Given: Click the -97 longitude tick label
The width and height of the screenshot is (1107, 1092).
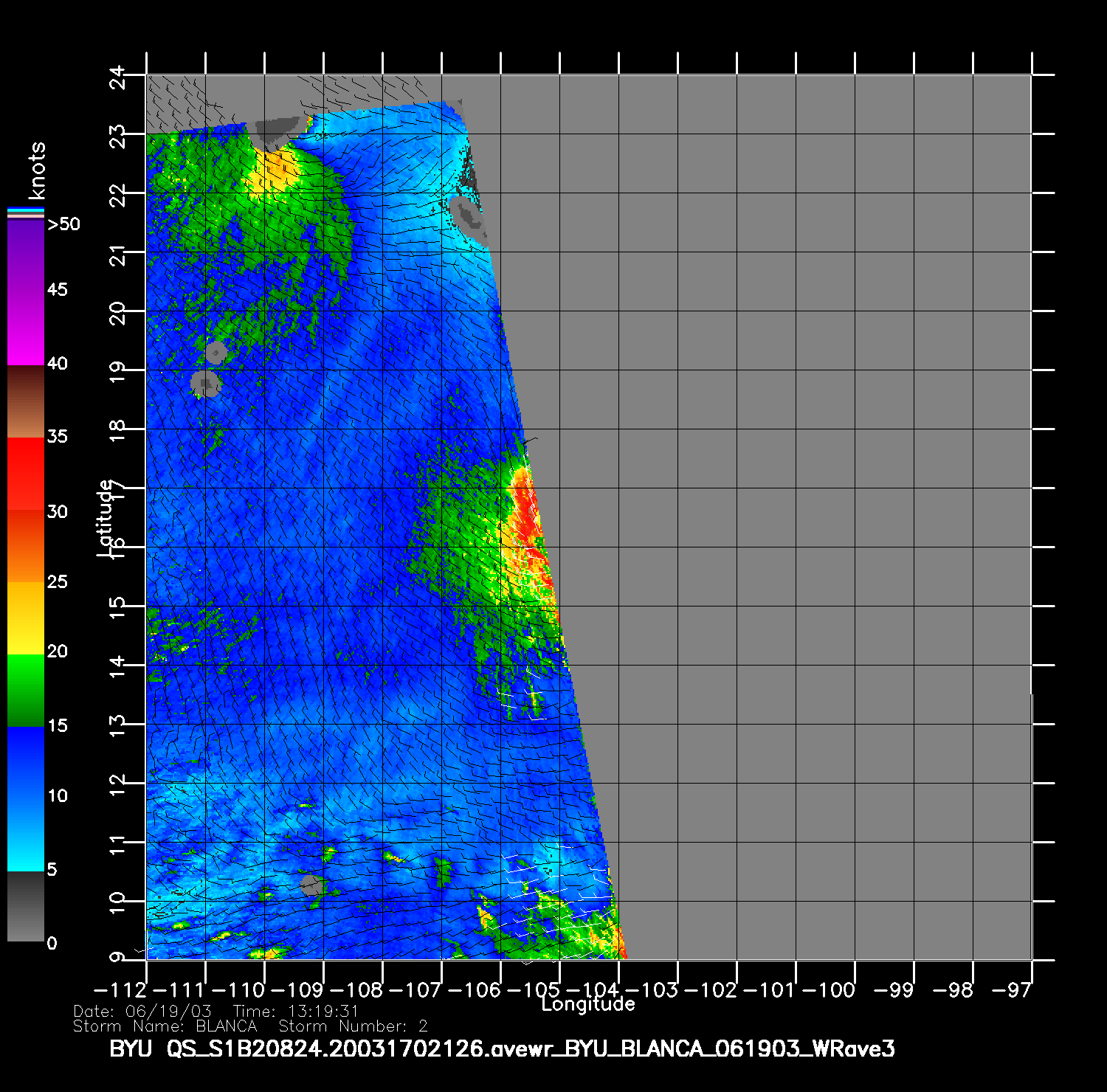Looking at the screenshot, I should point(1010,990).
